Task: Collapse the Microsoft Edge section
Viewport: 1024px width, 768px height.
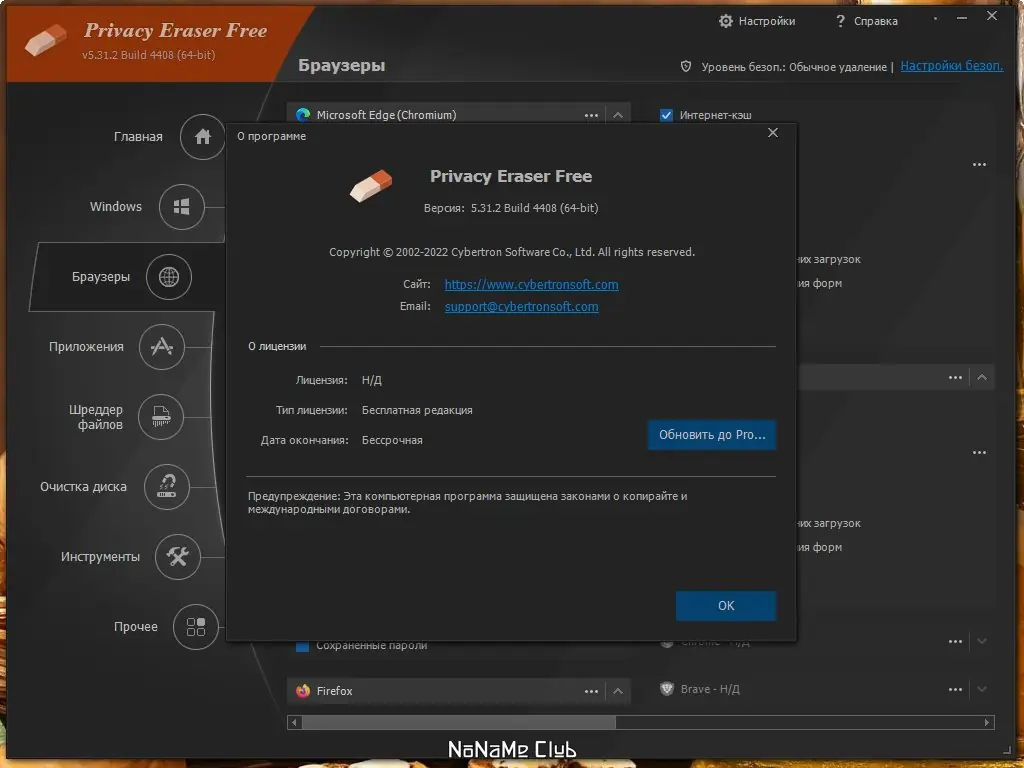Action: point(618,116)
